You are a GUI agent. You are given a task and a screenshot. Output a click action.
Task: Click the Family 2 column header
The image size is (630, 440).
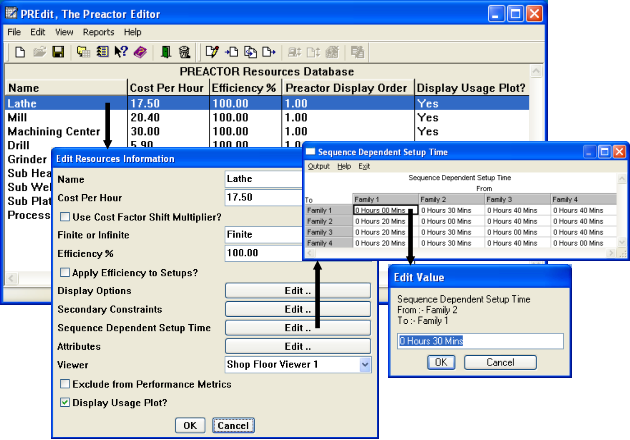[451, 199]
